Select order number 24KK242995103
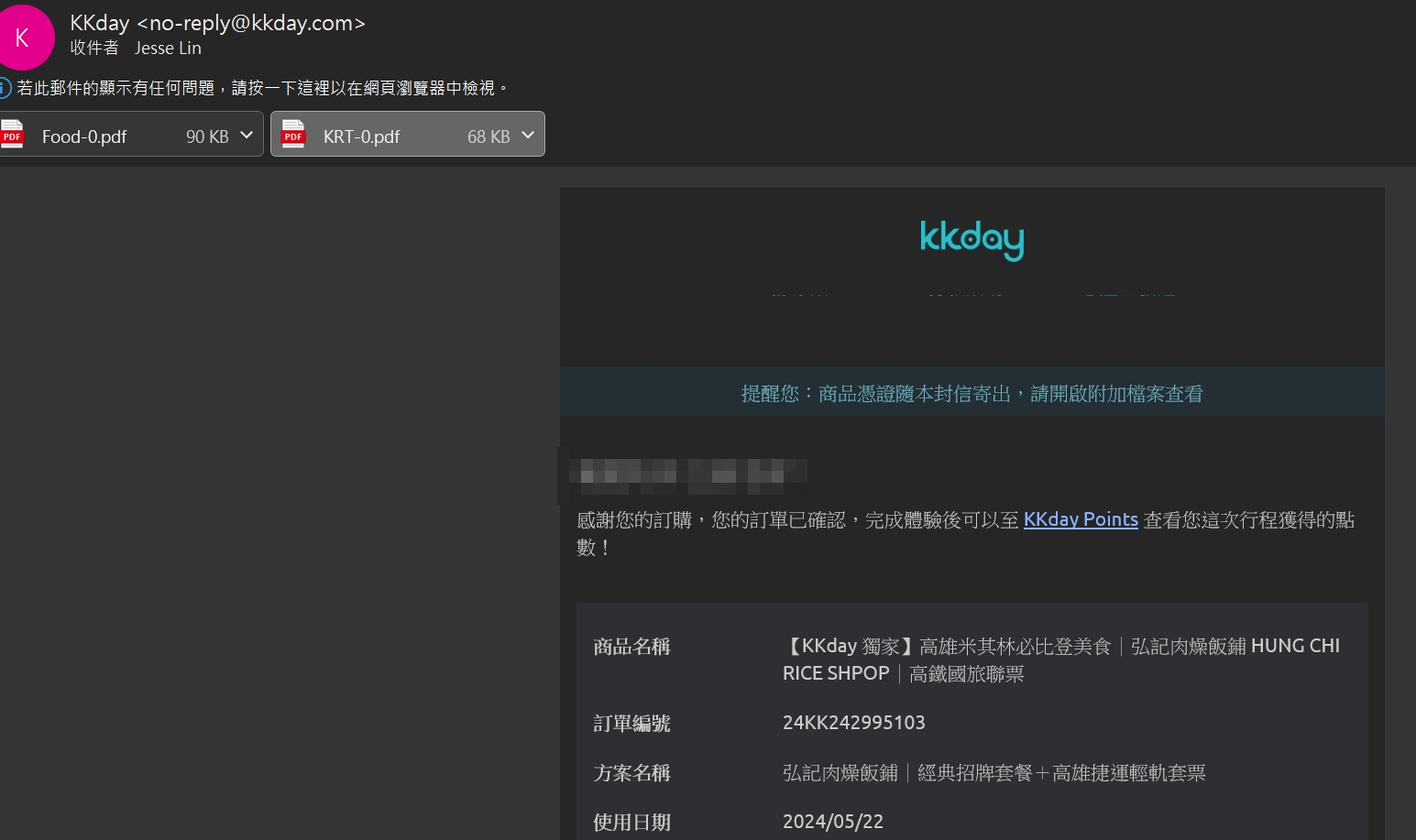The width and height of the screenshot is (1416, 840). point(854,722)
